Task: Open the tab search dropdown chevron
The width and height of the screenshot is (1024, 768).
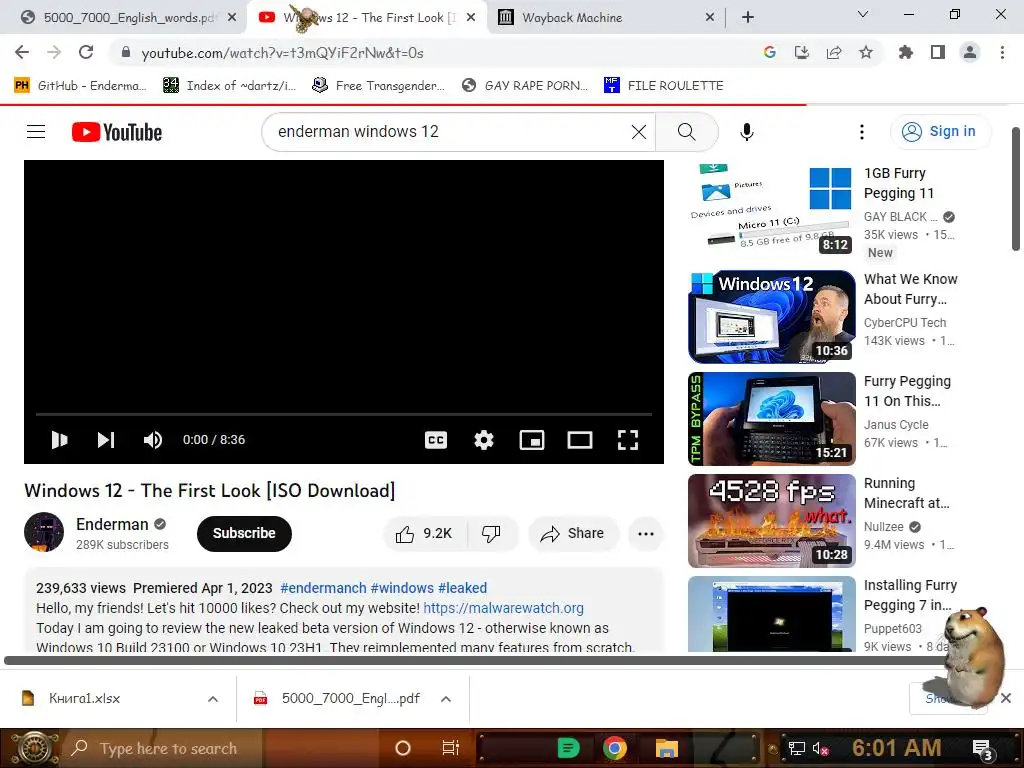Action: pyautogui.click(x=863, y=14)
